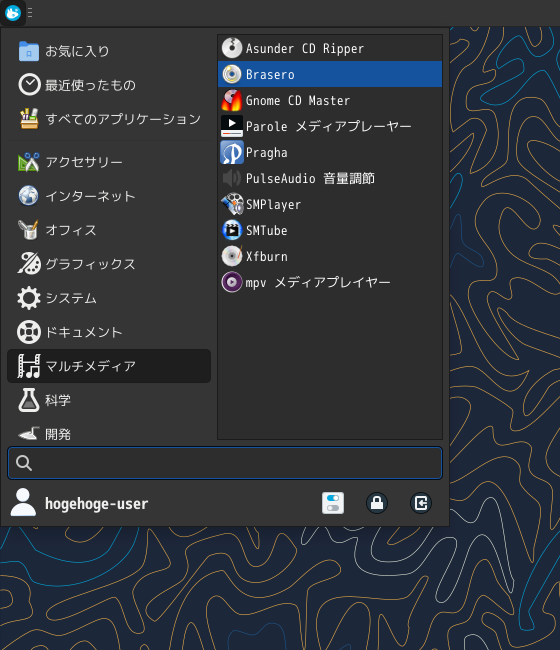Launch Gnome CD Master via flame icon
This screenshot has height=650, width=560.
pyautogui.click(x=232, y=100)
